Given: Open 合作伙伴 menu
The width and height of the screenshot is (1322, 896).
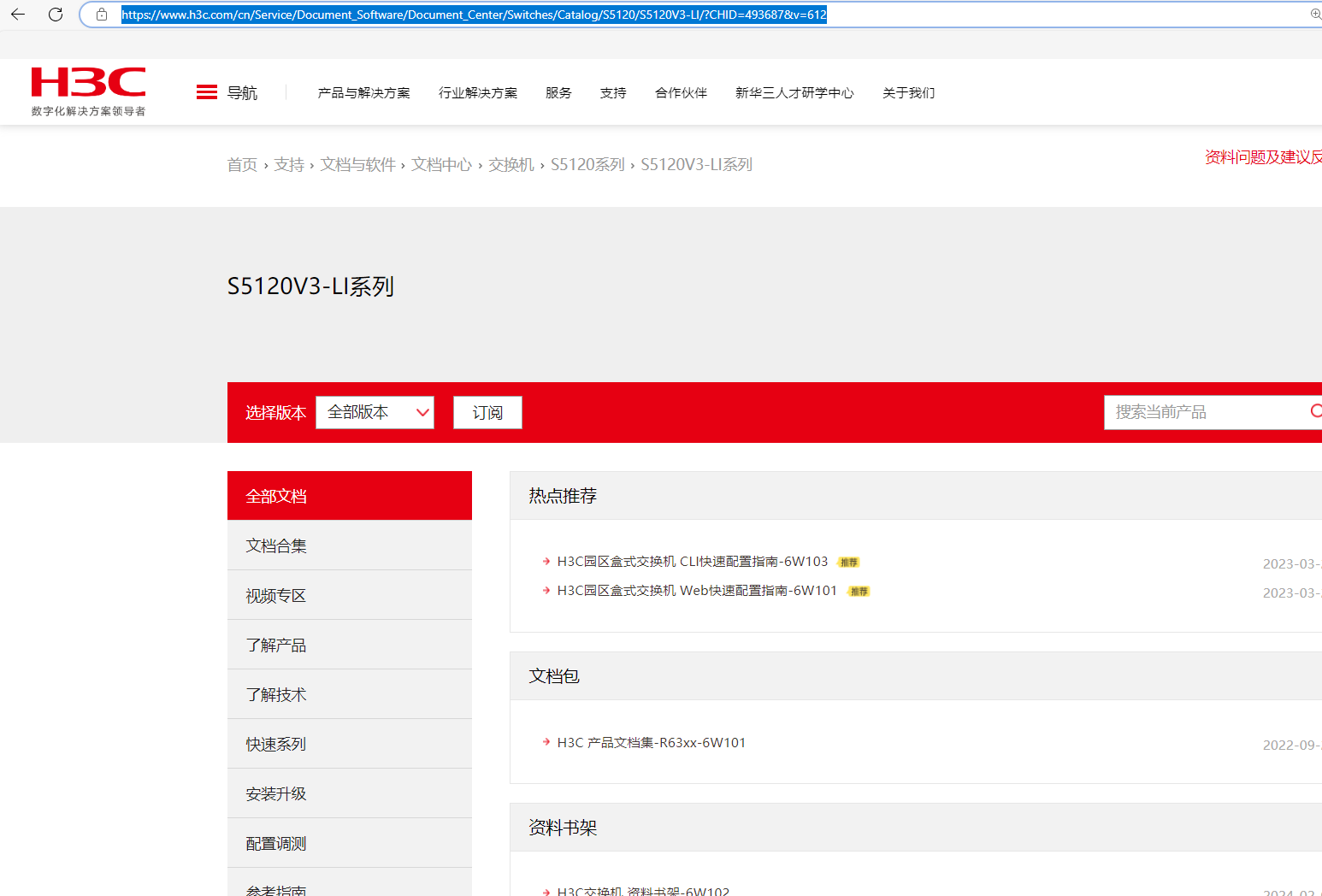Looking at the screenshot, I should click(x=681, y=92).
